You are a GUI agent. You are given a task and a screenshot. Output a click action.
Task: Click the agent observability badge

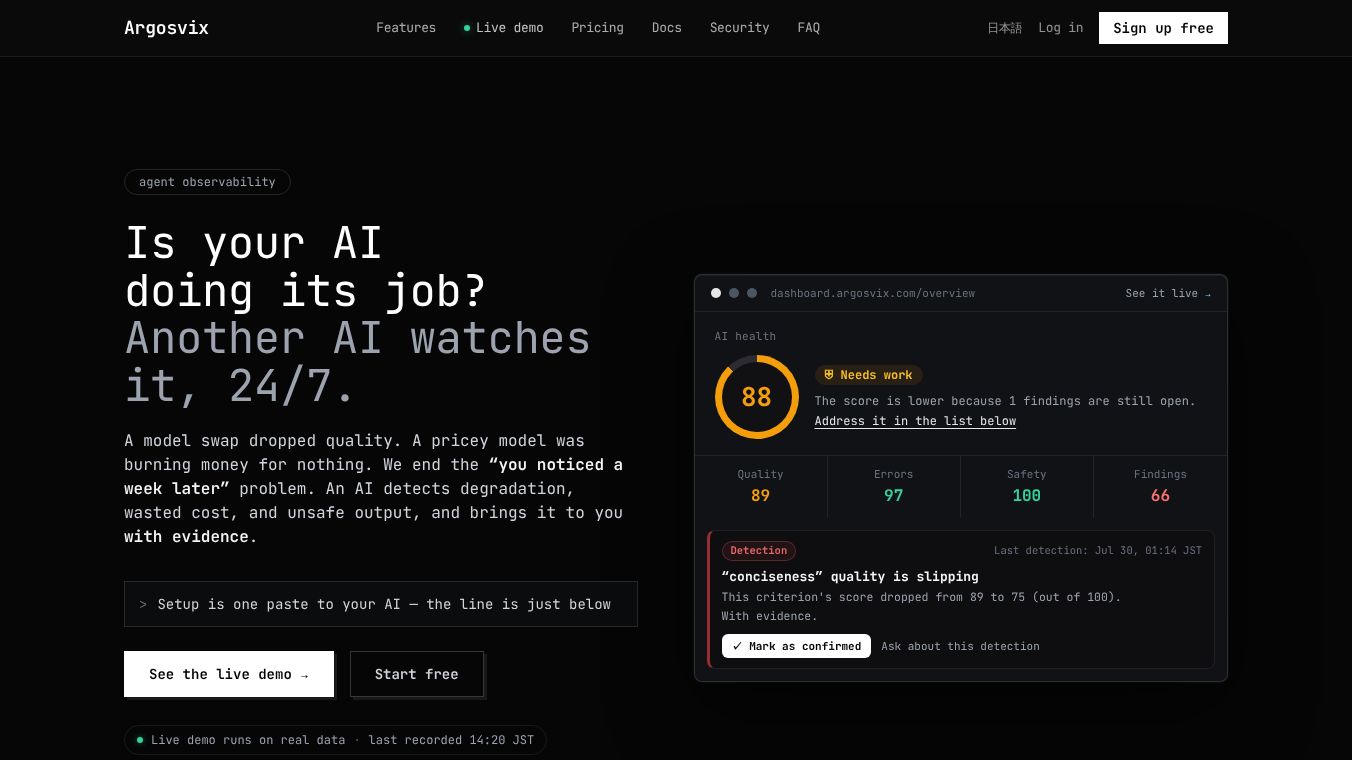click(x=207, y=182)
